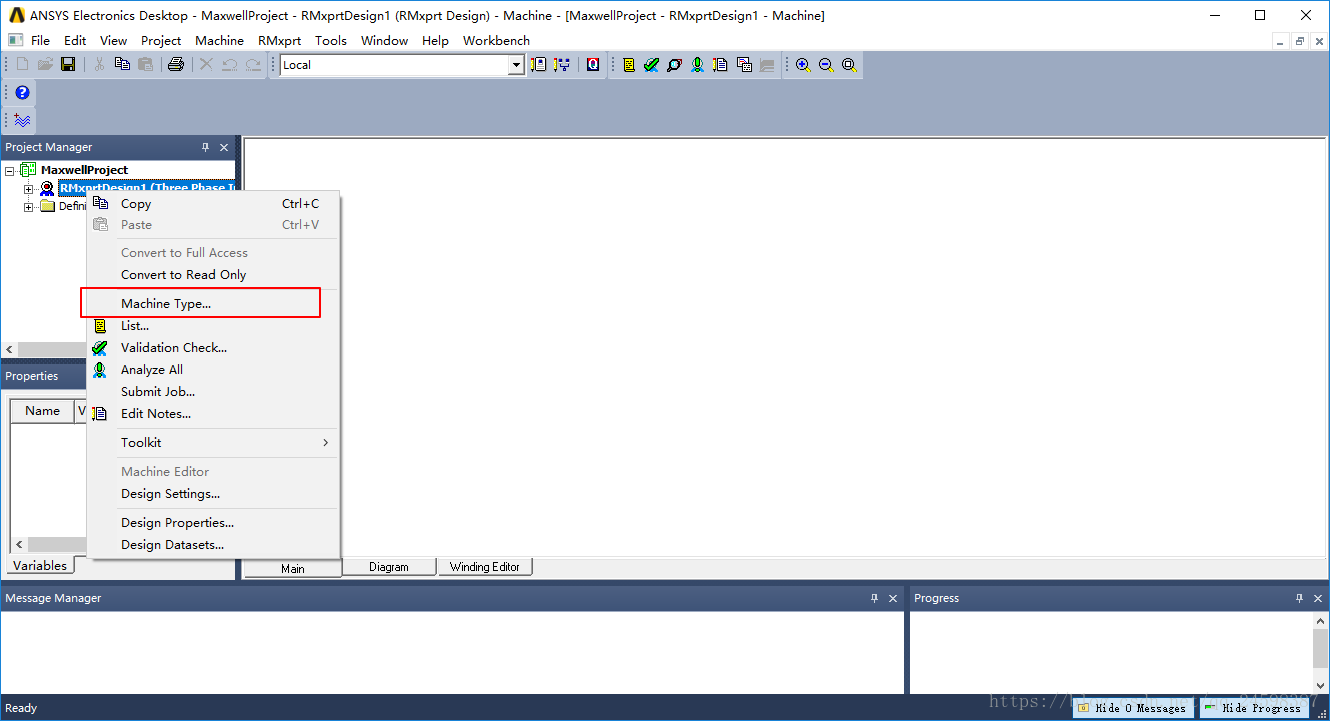Pin the Message Manager panel
Viewport: 1330px width, 721px height.
[x=875, y=598]
